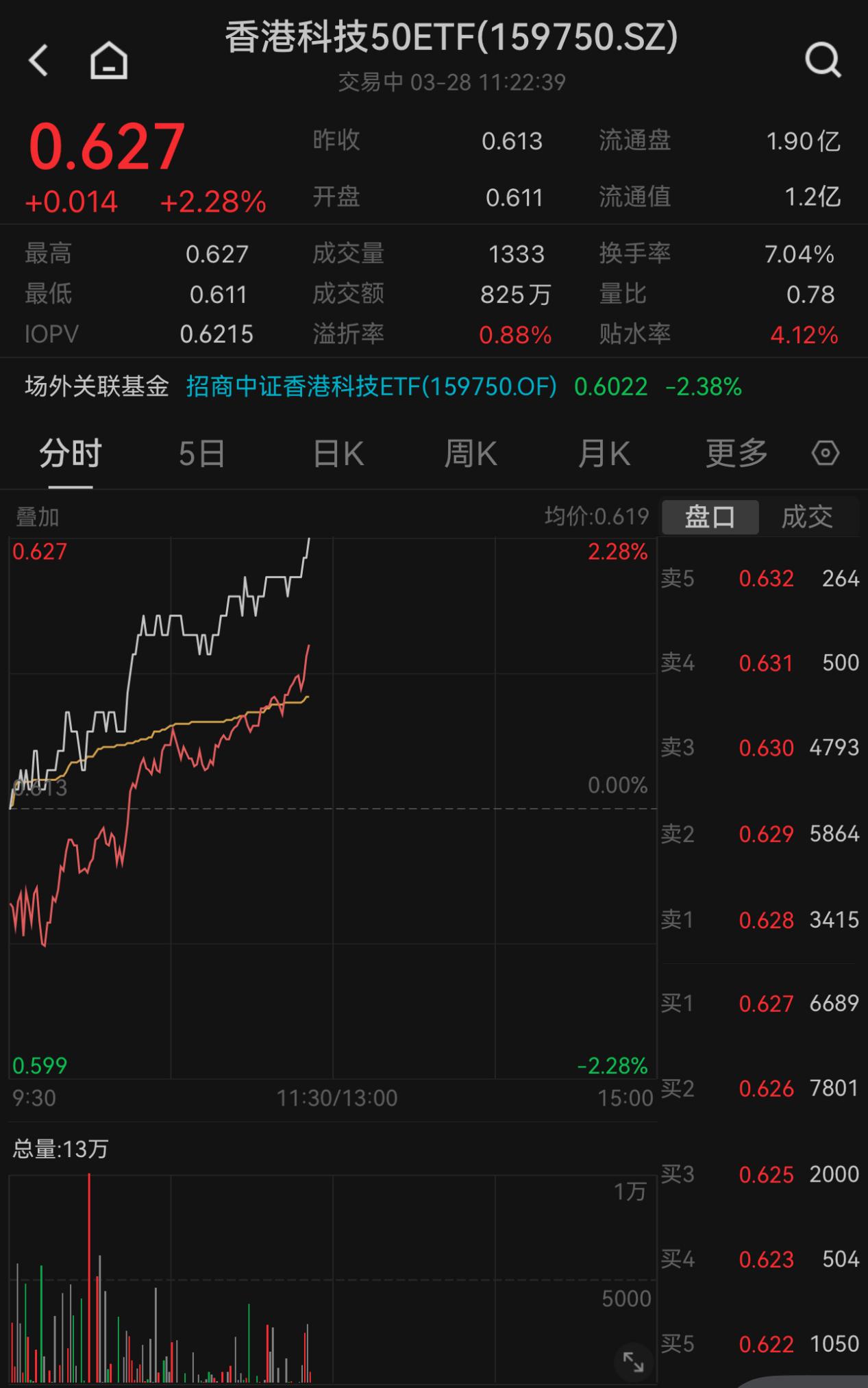Open search with magnifier icon
The image size is (868, 1388).
click(822, 60)
